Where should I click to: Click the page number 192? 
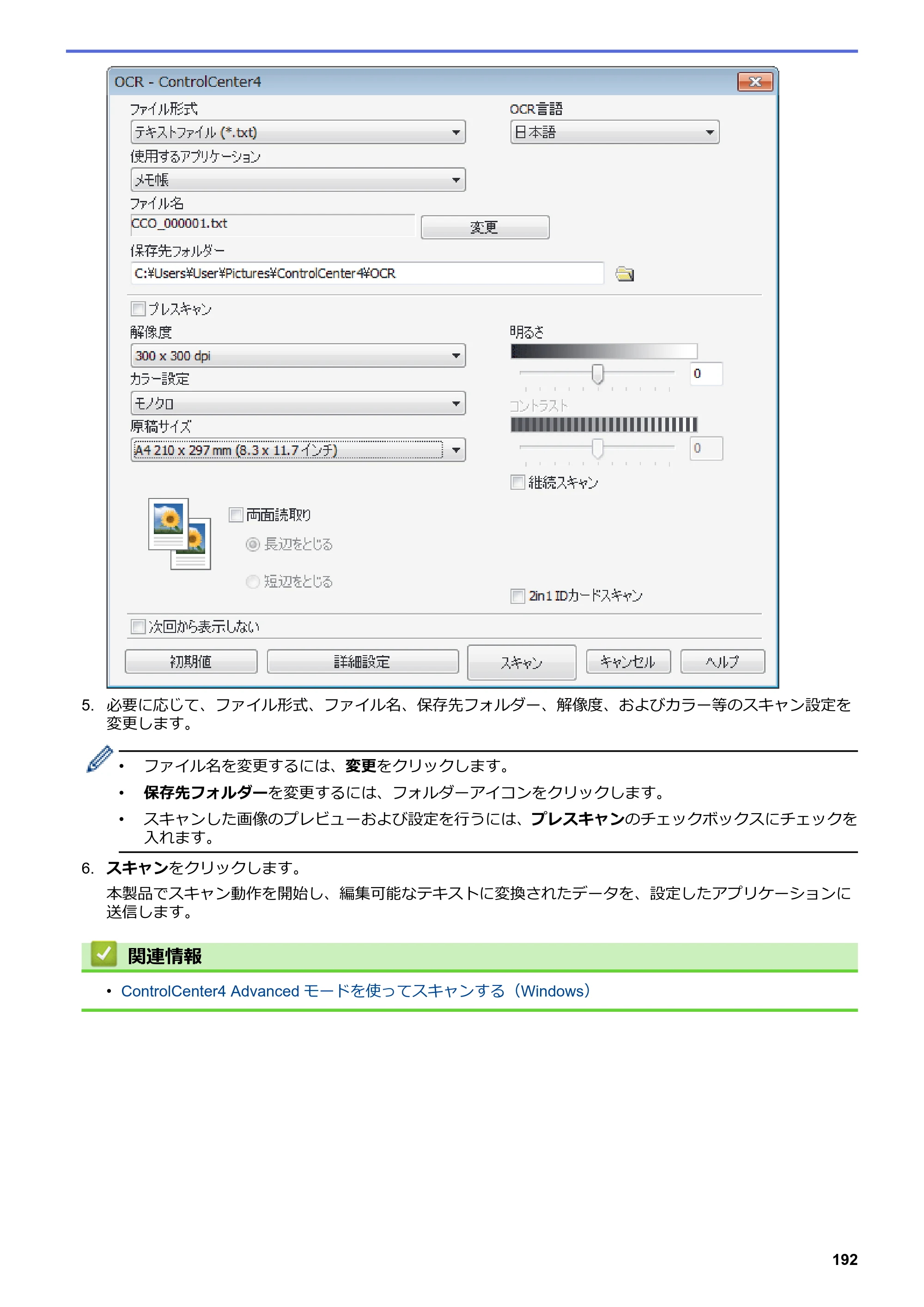(844, 1259)
